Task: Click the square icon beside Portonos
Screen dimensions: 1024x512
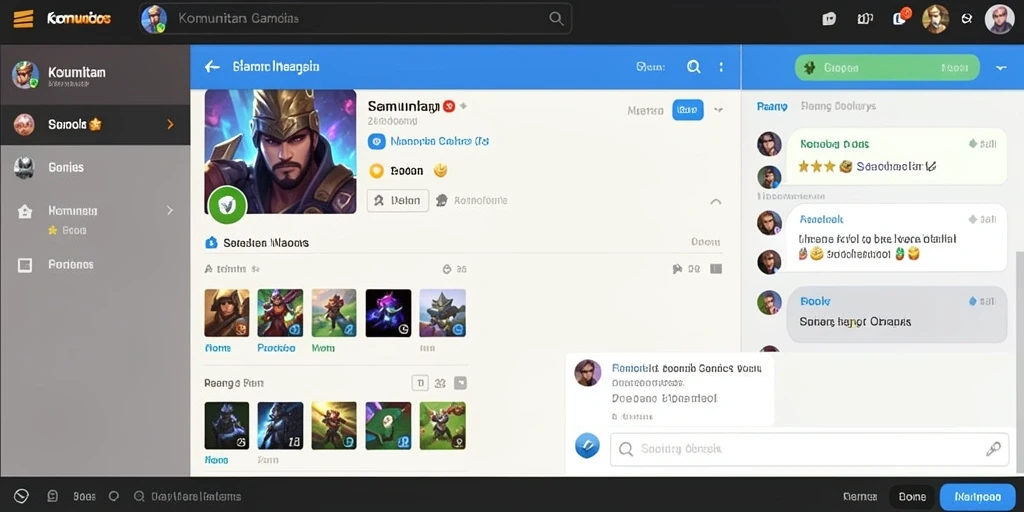Action: coord(24,265)
